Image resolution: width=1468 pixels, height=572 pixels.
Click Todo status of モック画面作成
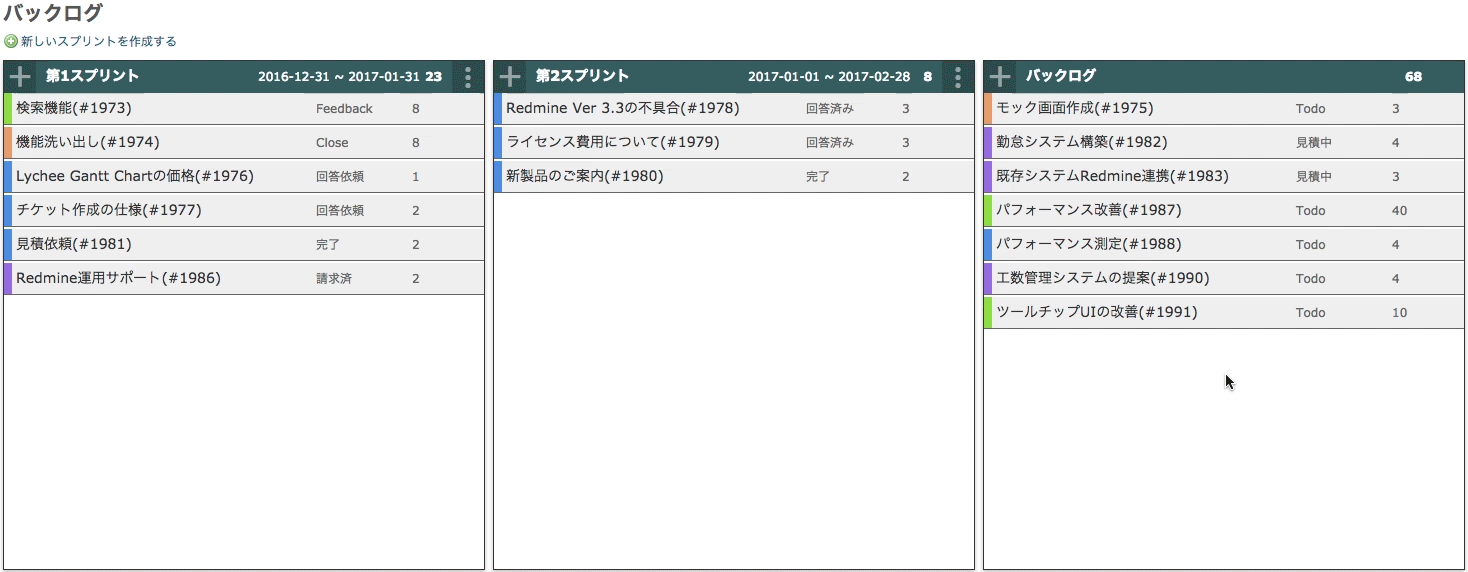coord(1310,109)
